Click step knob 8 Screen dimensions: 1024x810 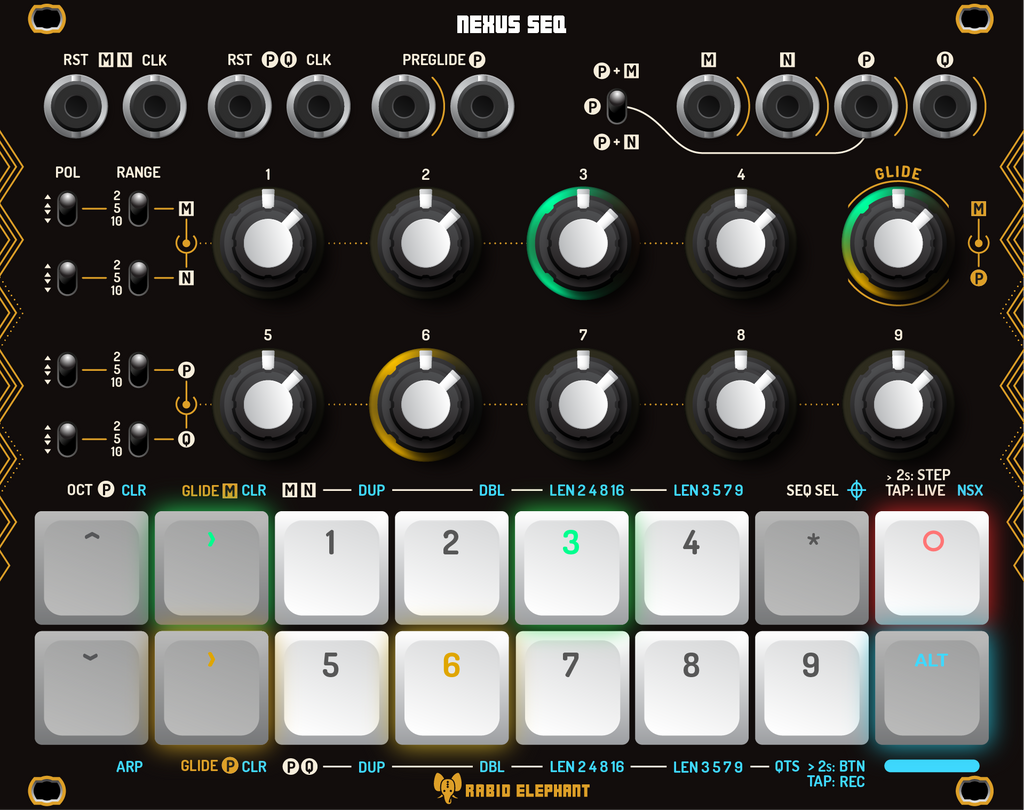tap(741, 404)
